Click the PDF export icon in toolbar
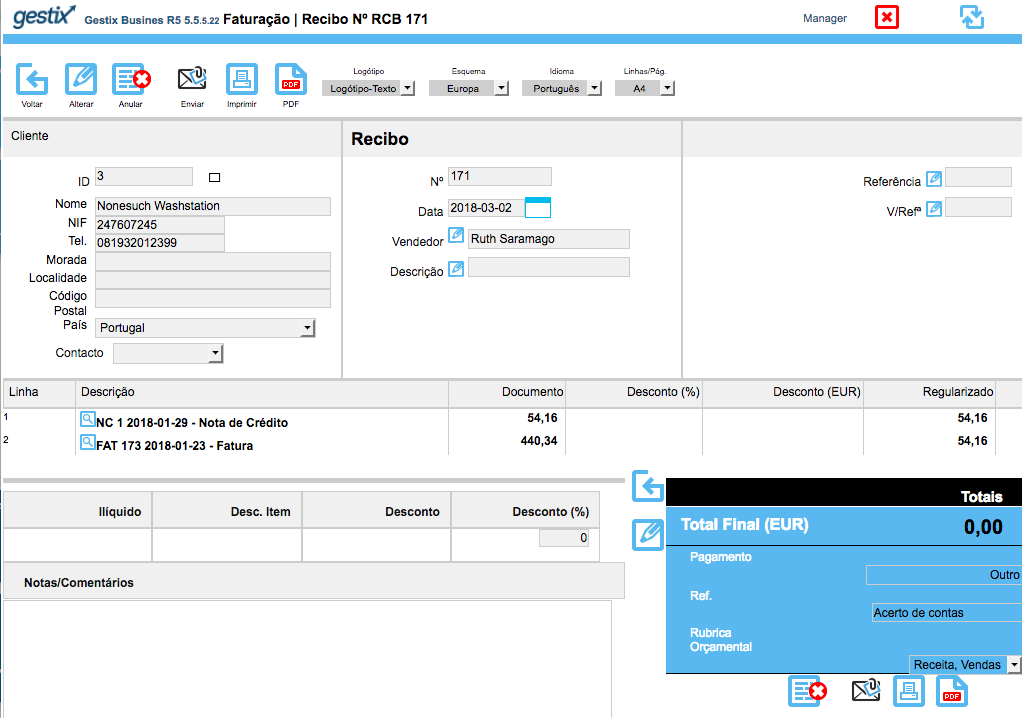This screenshot has width=1022, height=718. click(291, 79)
